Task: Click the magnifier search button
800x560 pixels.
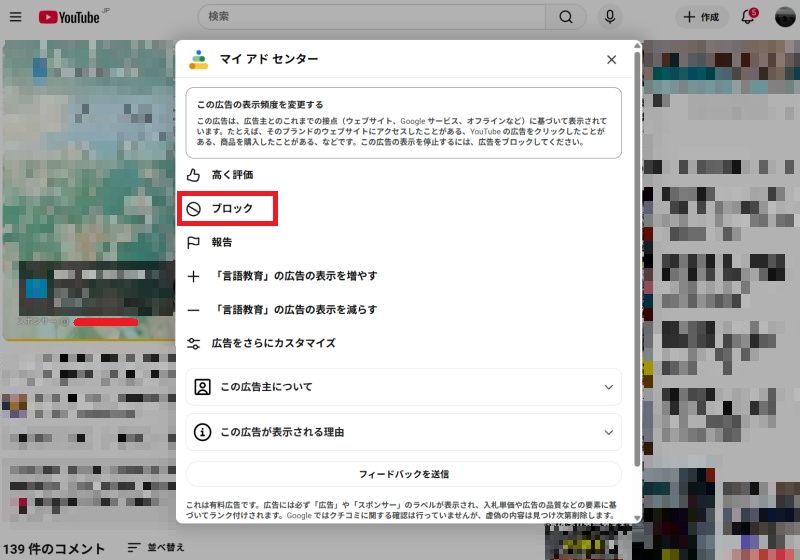Action: (x=566, y=17)
